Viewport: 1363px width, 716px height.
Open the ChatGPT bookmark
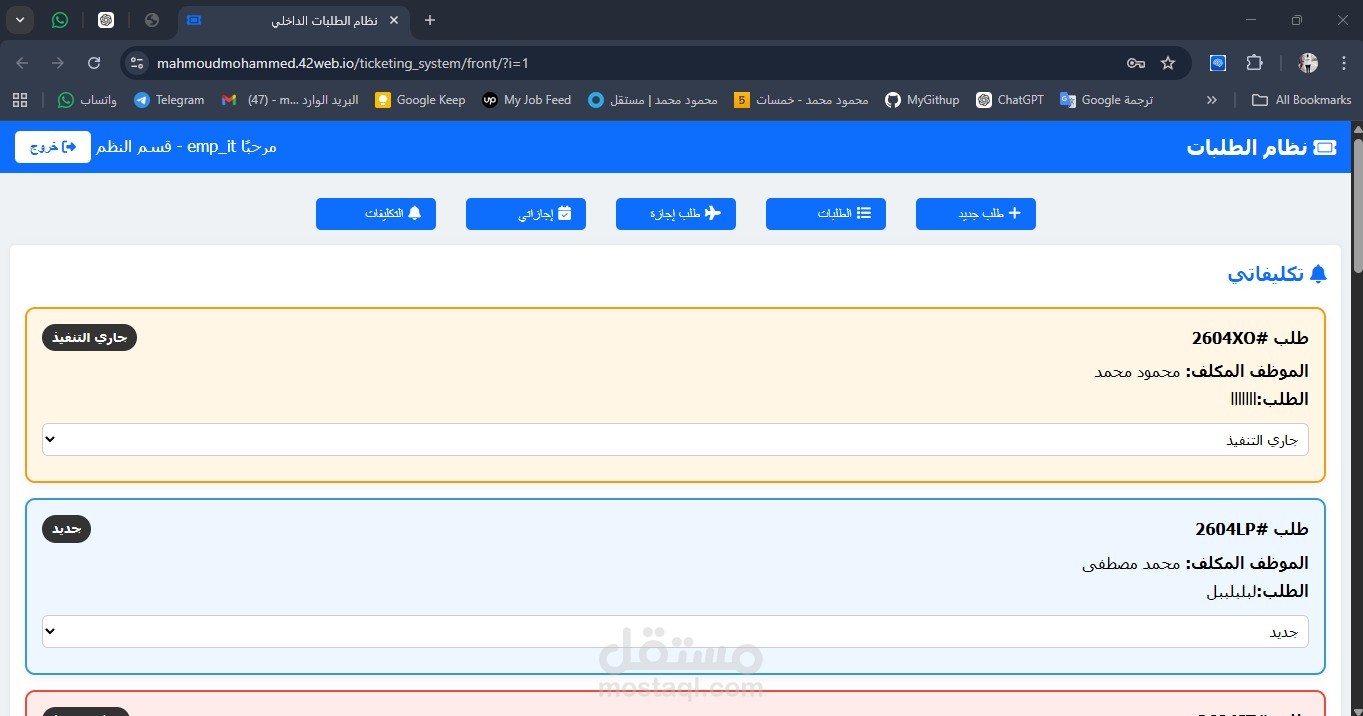(1010, 100)
